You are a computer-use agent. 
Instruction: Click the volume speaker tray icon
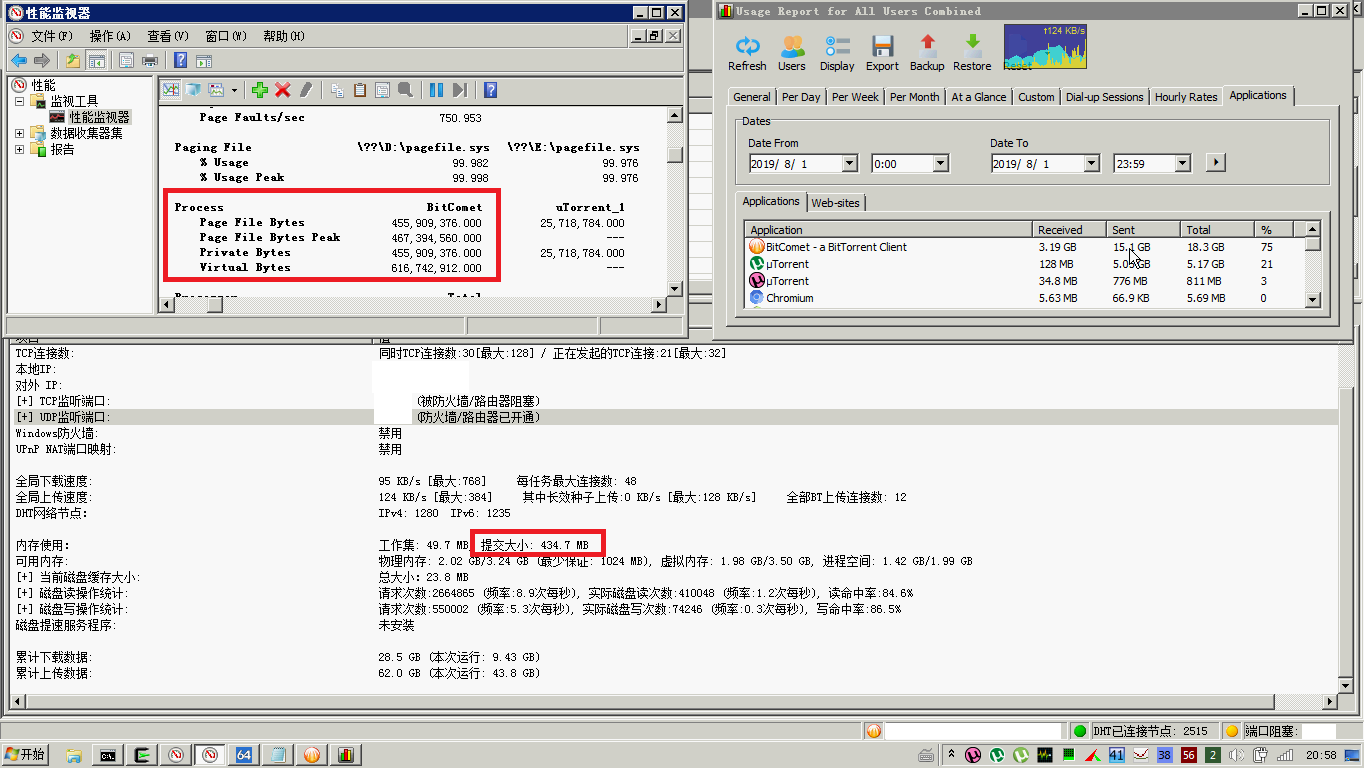1238,756
